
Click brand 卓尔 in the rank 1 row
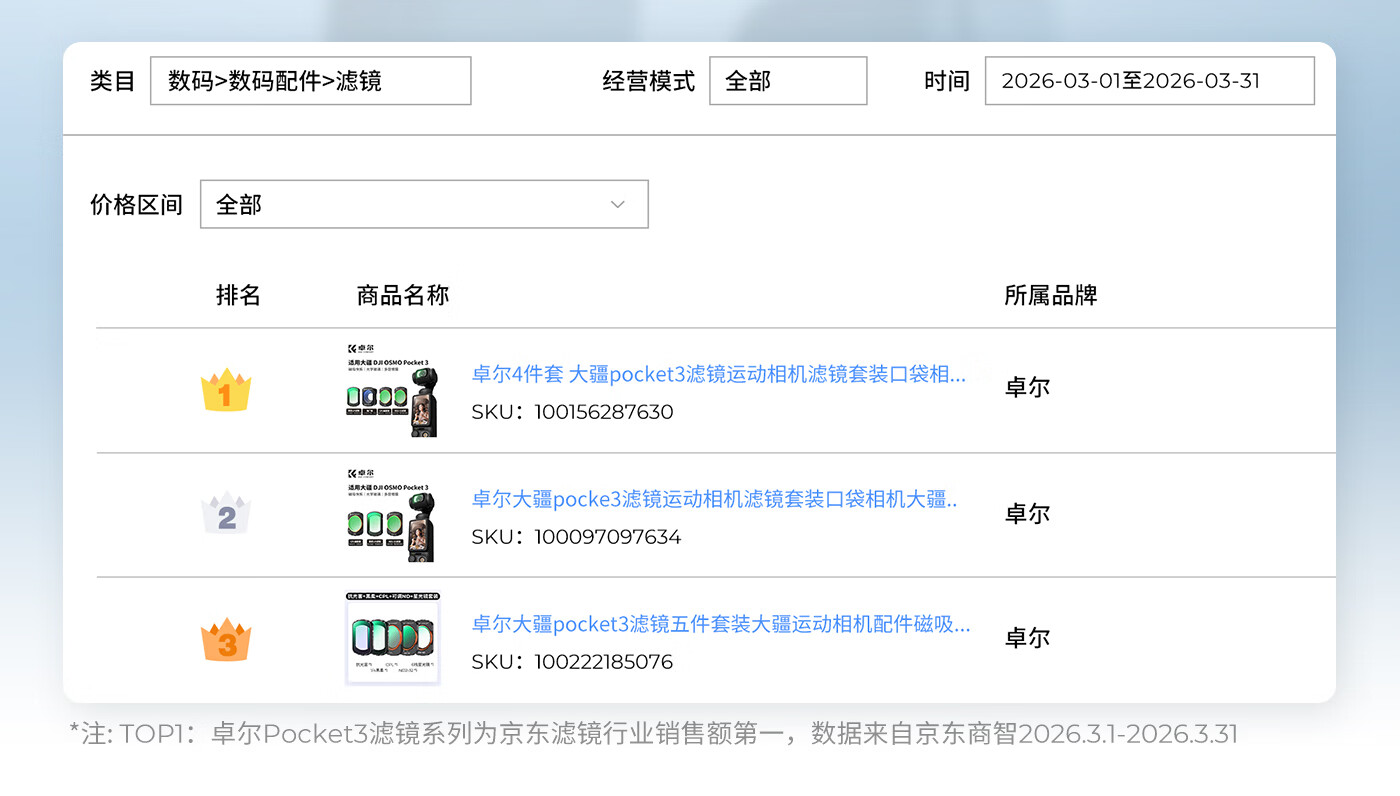coord(1027,388)
